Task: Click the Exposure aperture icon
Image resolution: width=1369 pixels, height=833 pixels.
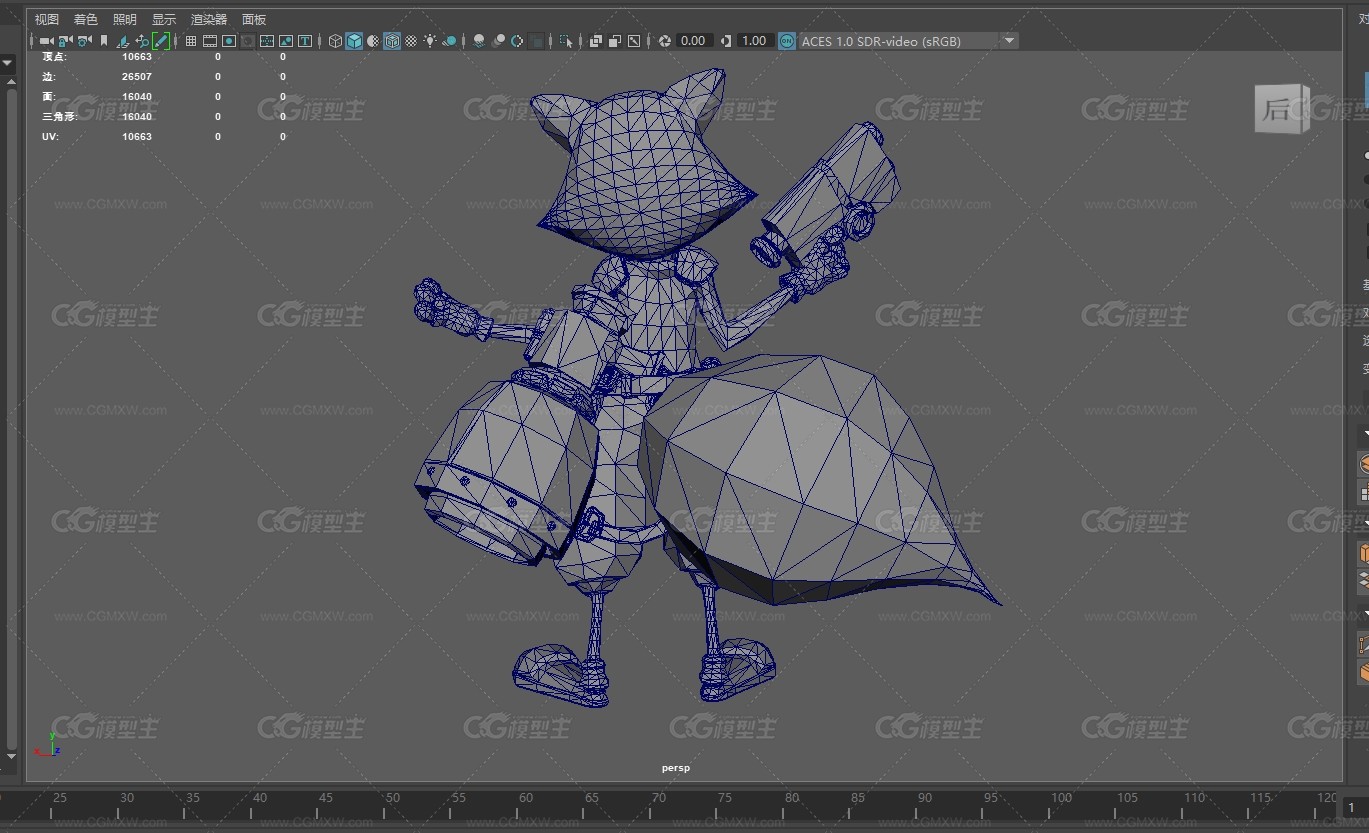Action: click(x=665, y=41)
